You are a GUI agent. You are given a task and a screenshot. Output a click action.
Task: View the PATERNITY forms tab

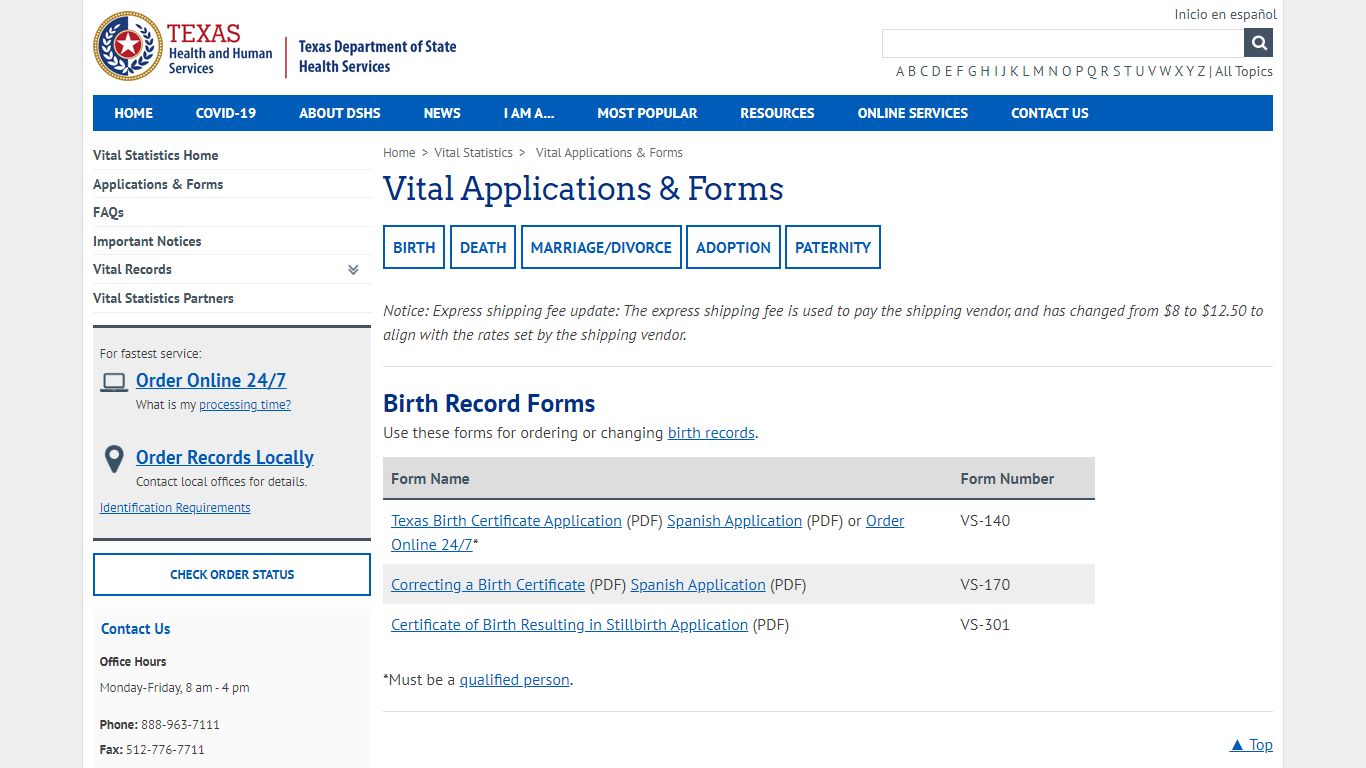coord(832,247)
